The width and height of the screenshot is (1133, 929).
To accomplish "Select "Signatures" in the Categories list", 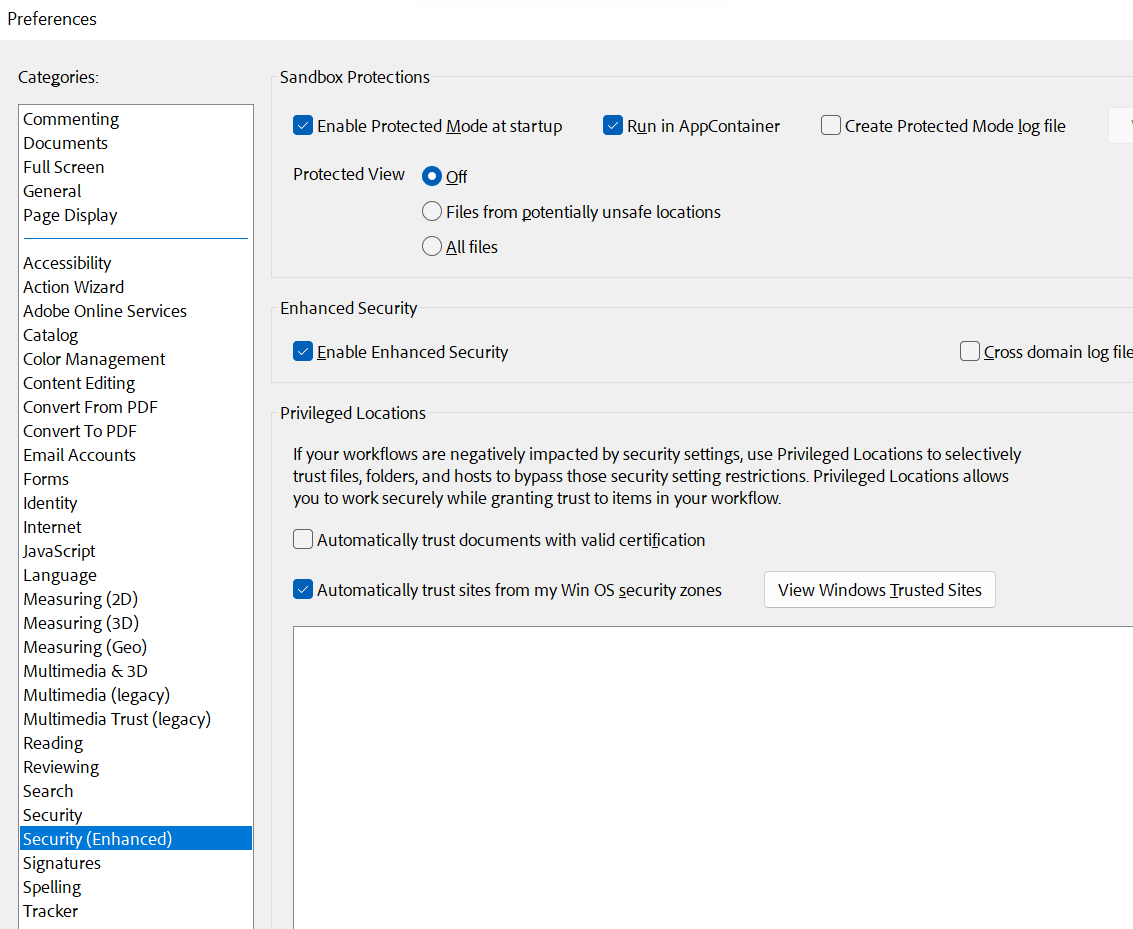I will coord(61,862).
